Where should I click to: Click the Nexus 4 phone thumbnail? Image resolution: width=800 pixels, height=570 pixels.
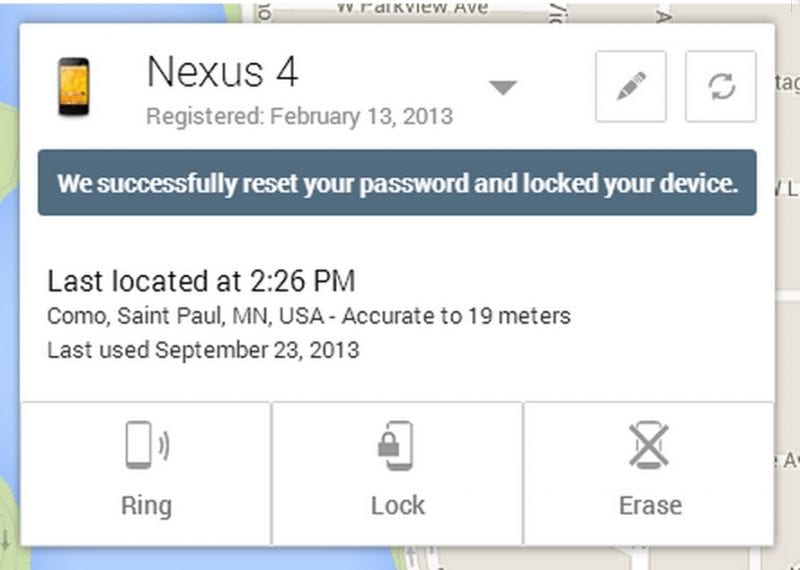pos(74,87)
